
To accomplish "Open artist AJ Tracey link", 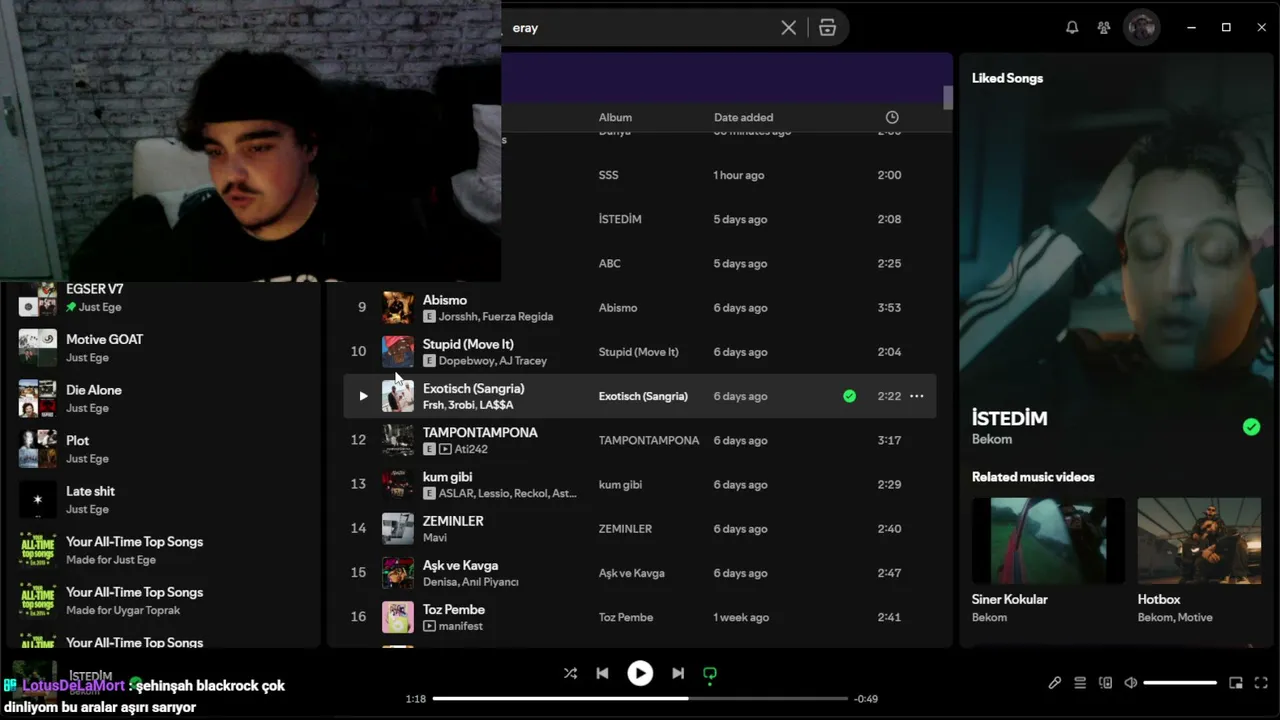I will click(x=523, y=361).
